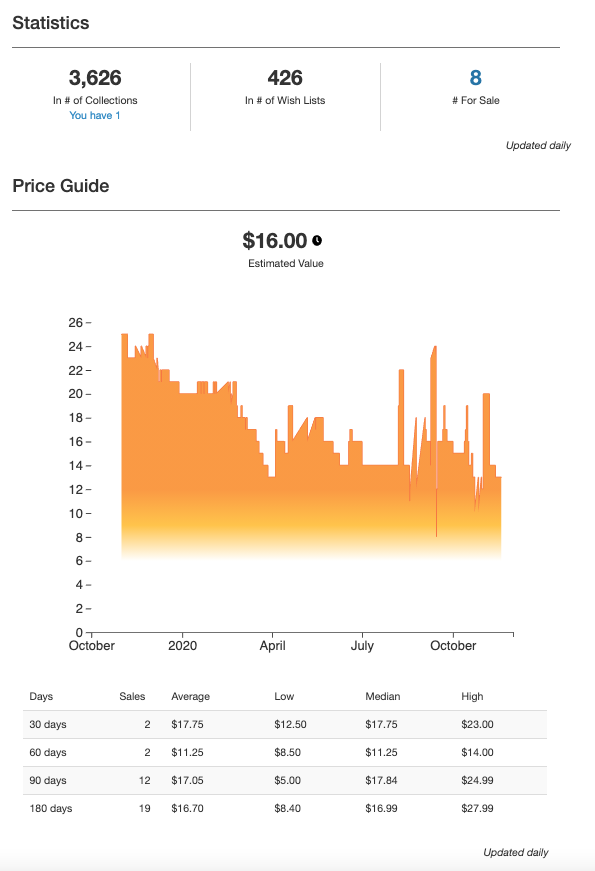Click the High column header
Viewport: 595px width, 871px height.
click(472, 697)
